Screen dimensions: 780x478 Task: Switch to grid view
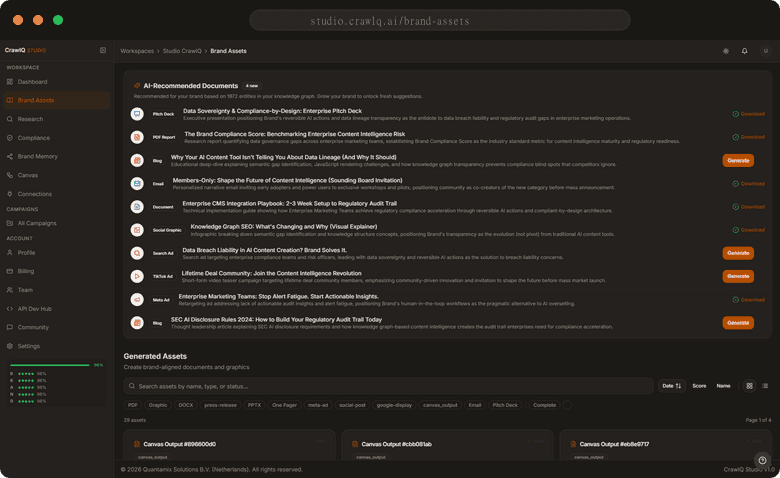point(749,386)
